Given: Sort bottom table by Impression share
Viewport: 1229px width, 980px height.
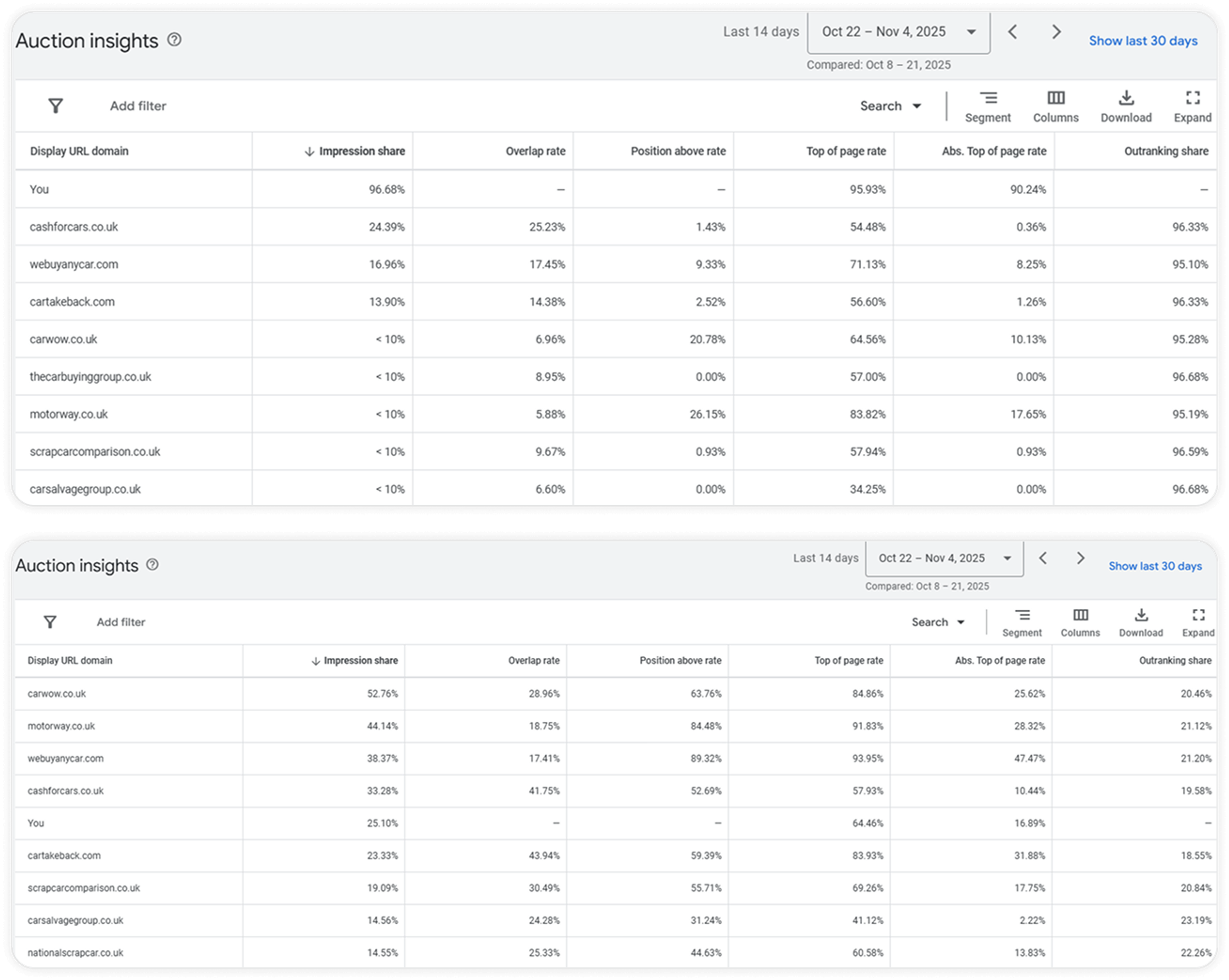Looking at the screenshot, I should pyautogui.click(x=355, y=661).
